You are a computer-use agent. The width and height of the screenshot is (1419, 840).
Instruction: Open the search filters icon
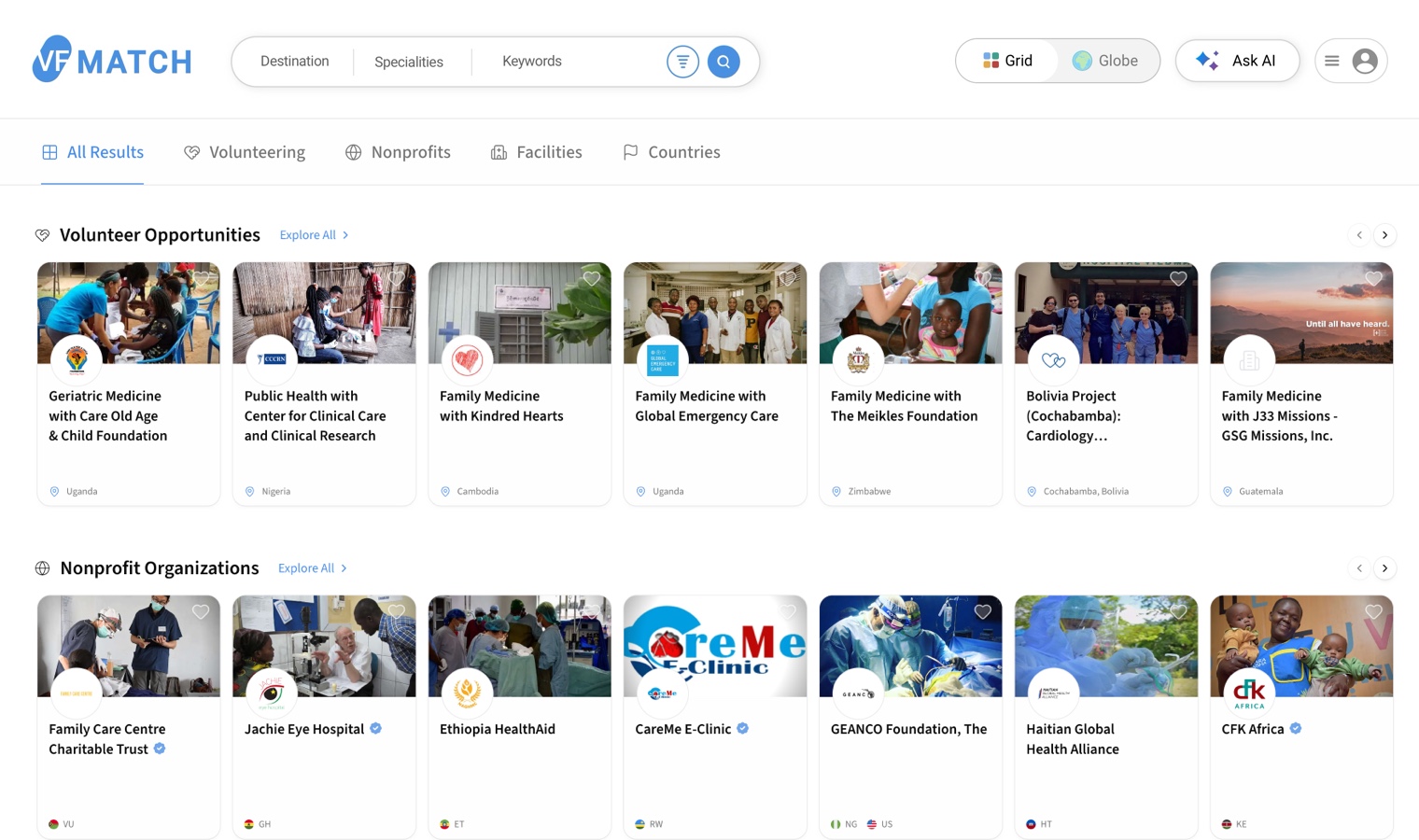[682, 62]
